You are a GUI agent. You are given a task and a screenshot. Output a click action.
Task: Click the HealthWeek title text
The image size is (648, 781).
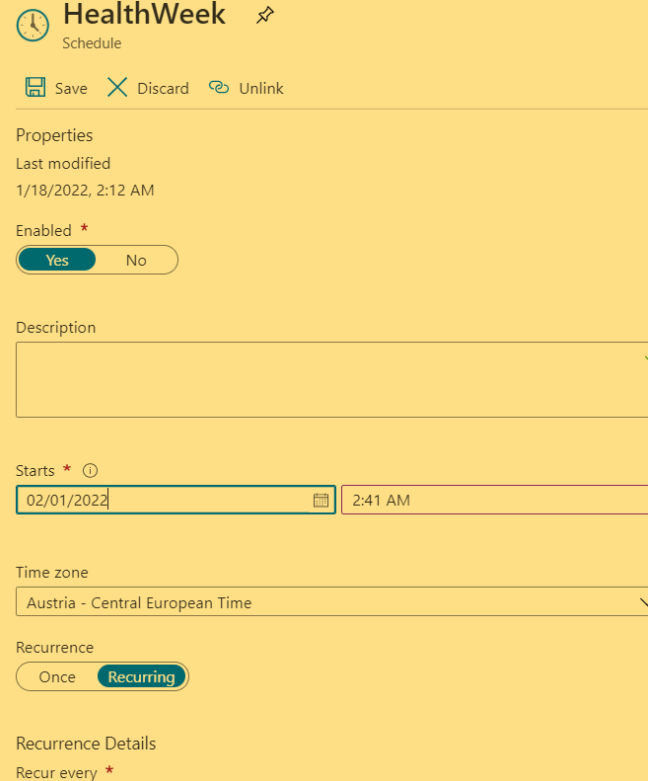click(144, 15)
